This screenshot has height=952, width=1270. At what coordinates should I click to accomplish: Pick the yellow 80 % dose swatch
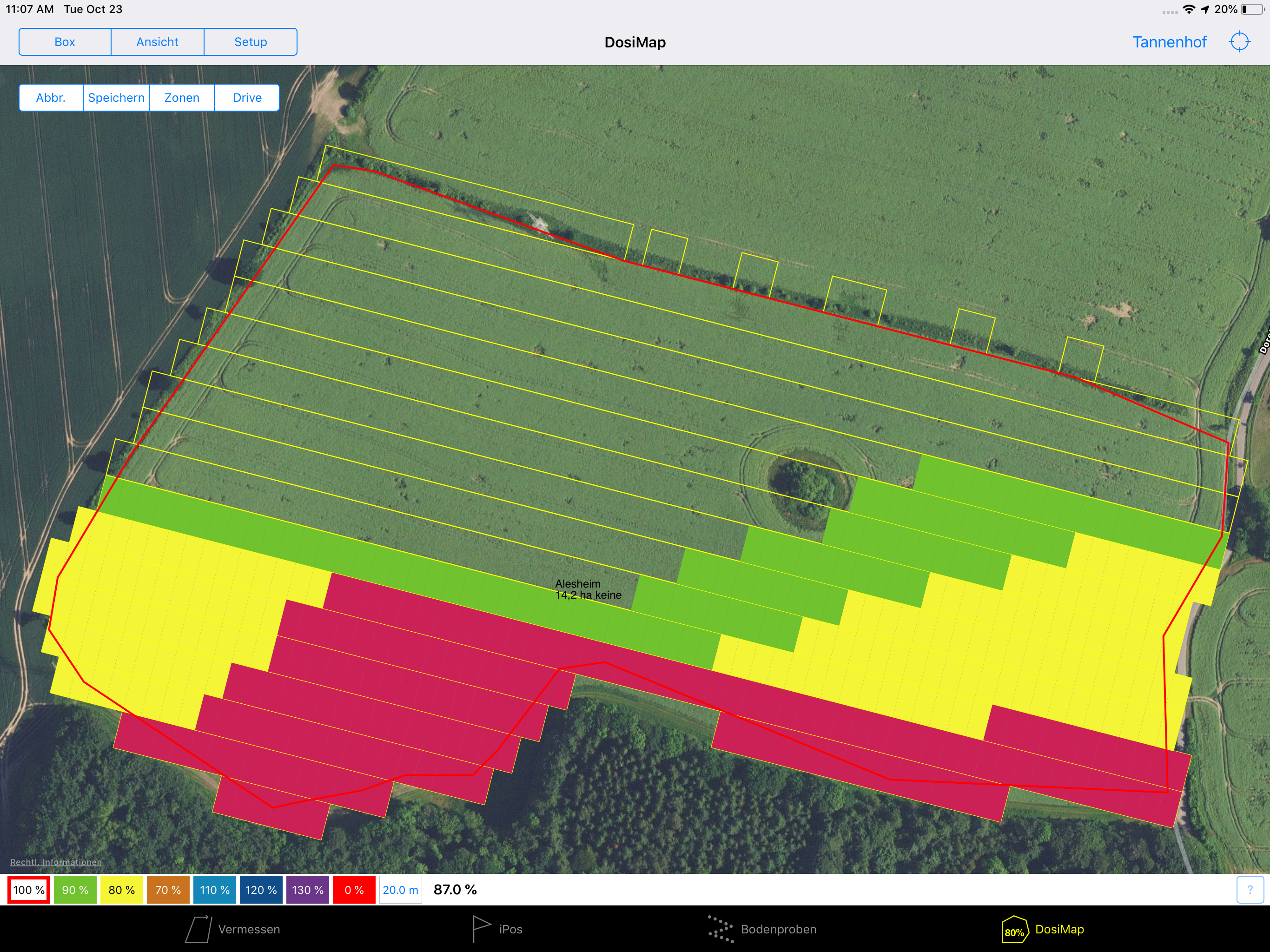[x=122, y=889]
